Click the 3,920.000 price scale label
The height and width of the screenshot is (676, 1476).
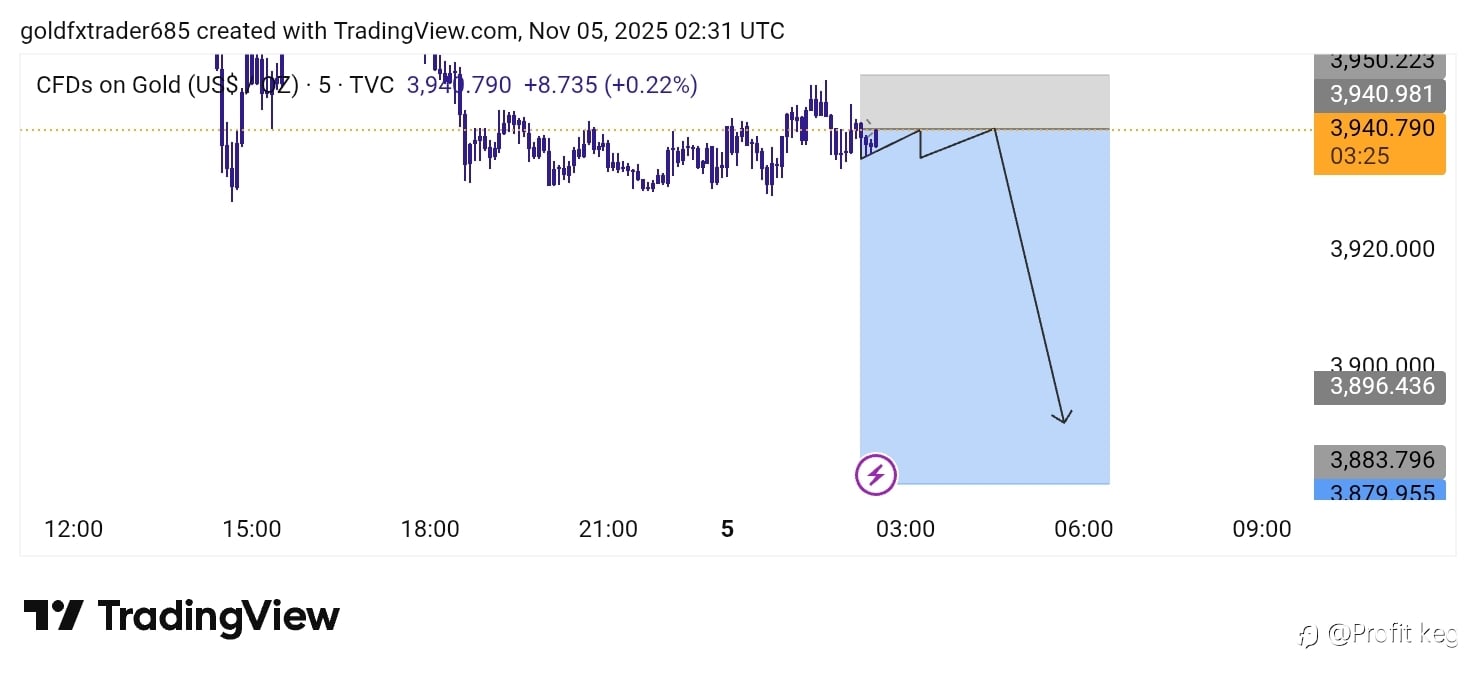tap(1382, 249)
